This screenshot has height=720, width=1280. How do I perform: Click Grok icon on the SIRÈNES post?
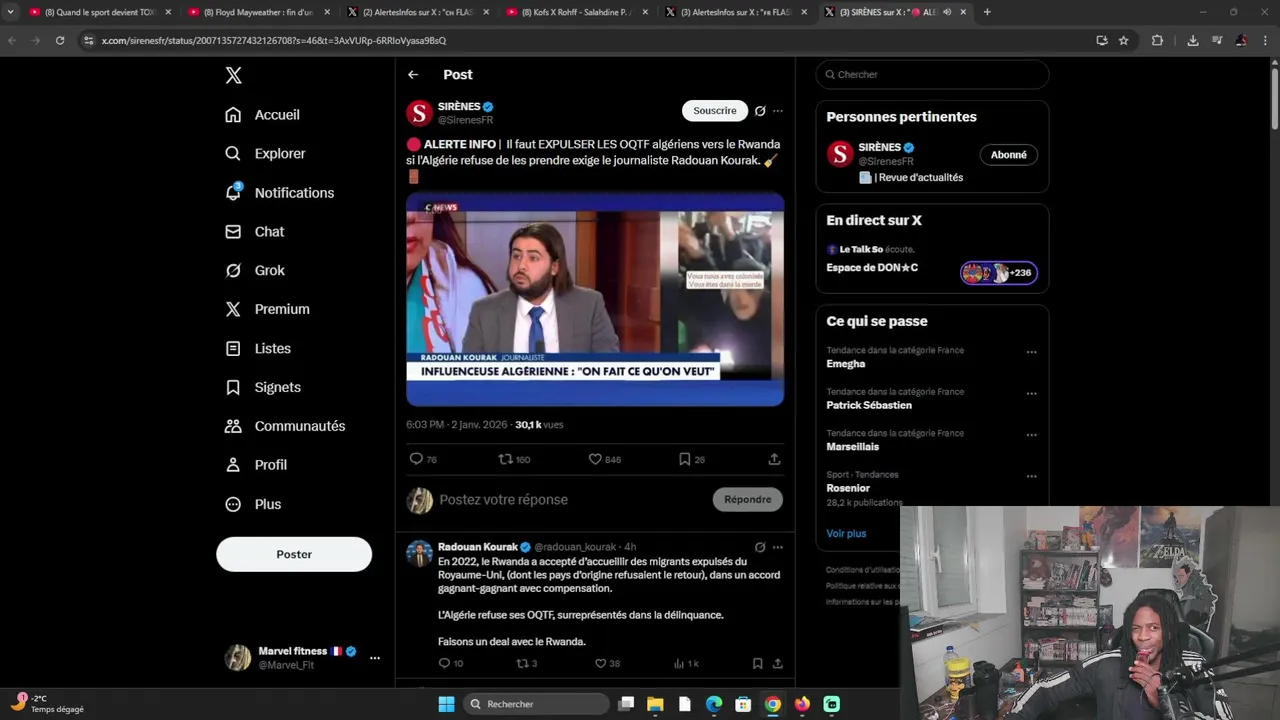(x=760, y=111)
